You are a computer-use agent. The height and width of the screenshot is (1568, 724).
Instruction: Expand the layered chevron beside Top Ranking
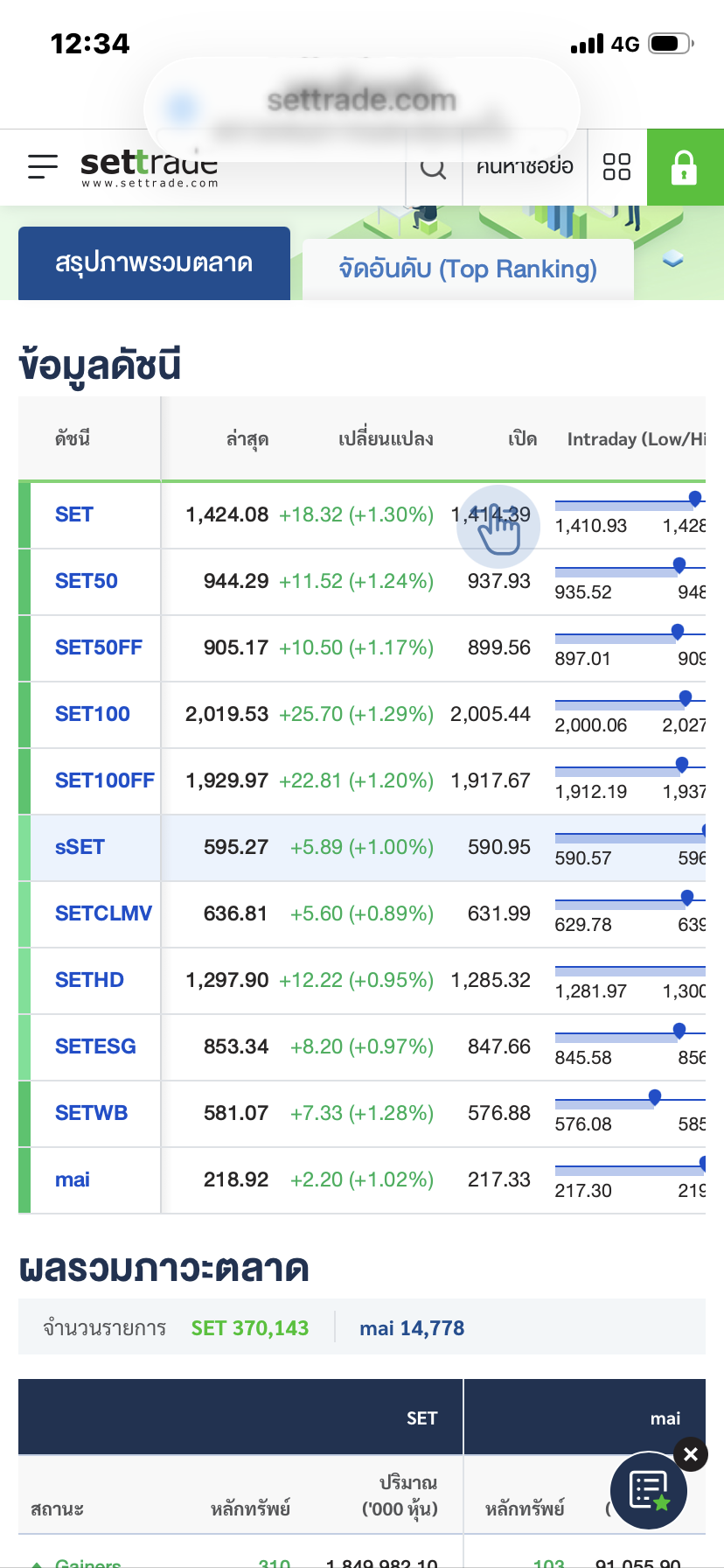(x=672, y=259)
